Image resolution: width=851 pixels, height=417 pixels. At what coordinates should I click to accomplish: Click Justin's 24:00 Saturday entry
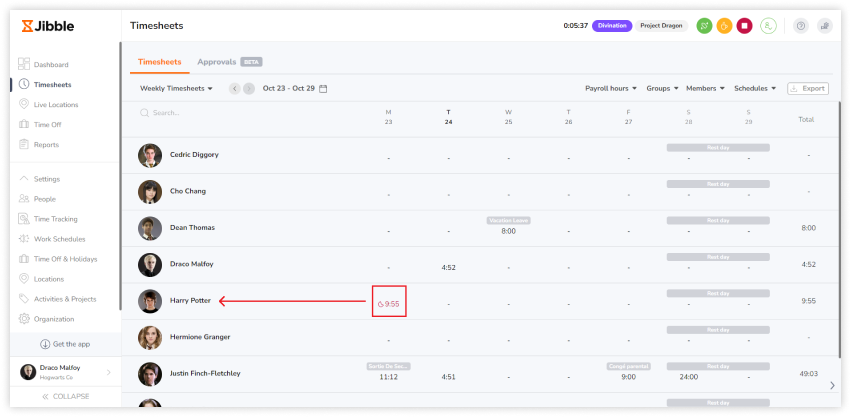(689, 377)
